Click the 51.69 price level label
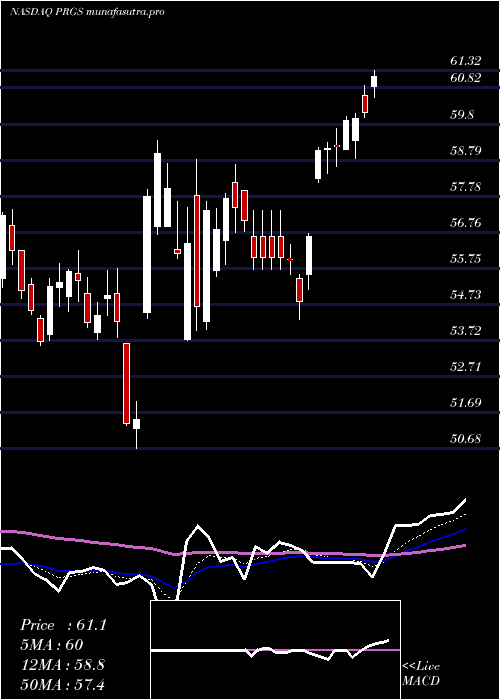Image resolution: width=500 pixels, height=700 pixels. (466, 403)
